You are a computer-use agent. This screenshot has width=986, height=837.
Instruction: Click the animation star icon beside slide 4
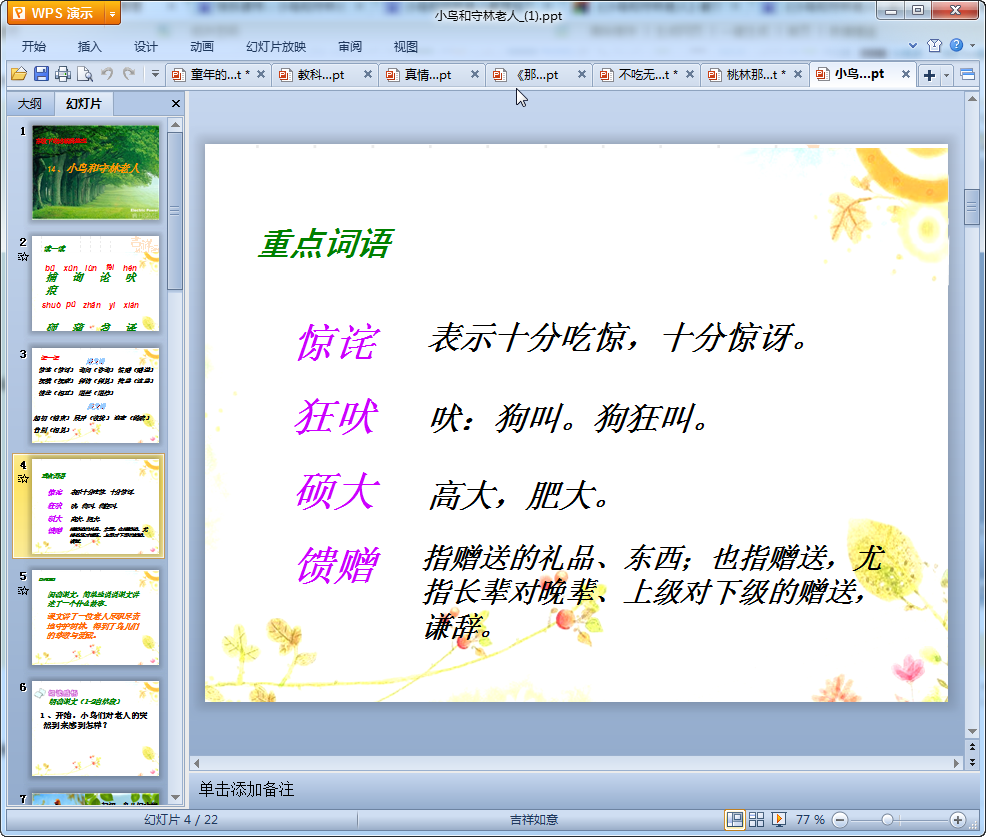pyautogui.click(x=23, y=479)
